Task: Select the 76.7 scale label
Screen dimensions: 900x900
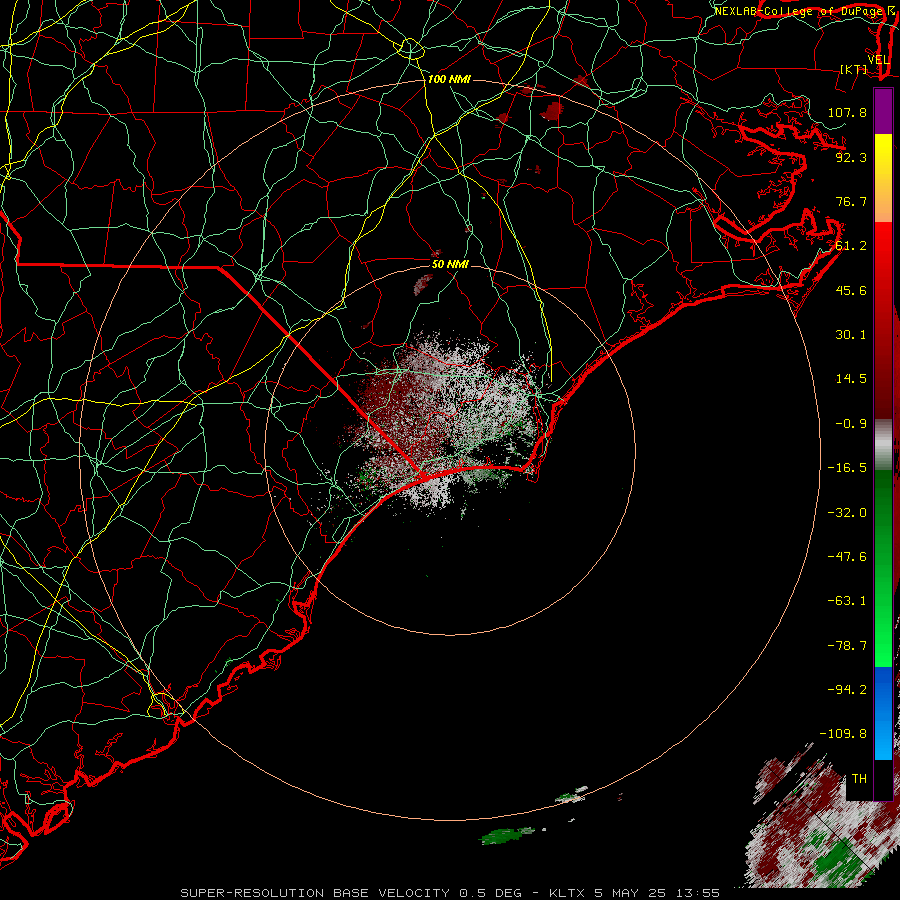Action: point(851,201)
